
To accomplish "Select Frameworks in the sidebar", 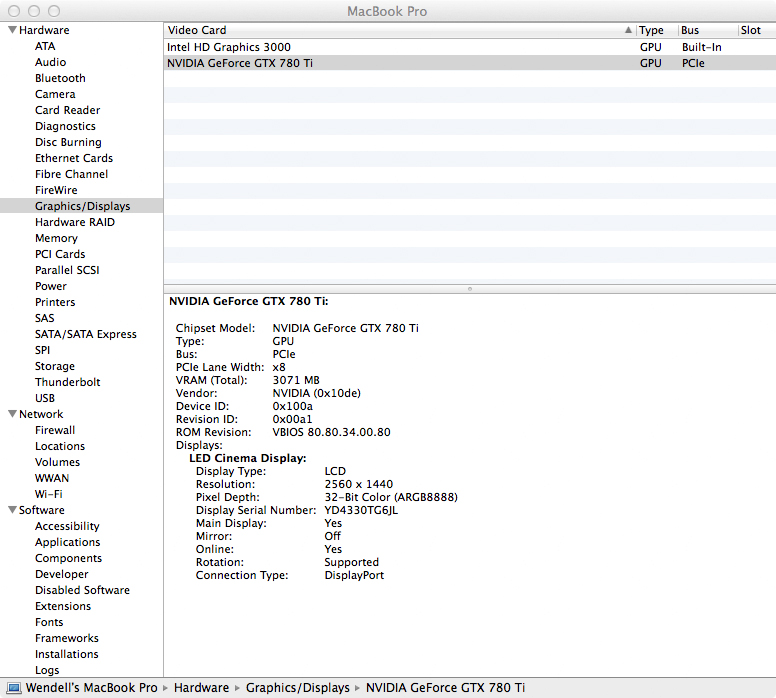I will [67, 638].
